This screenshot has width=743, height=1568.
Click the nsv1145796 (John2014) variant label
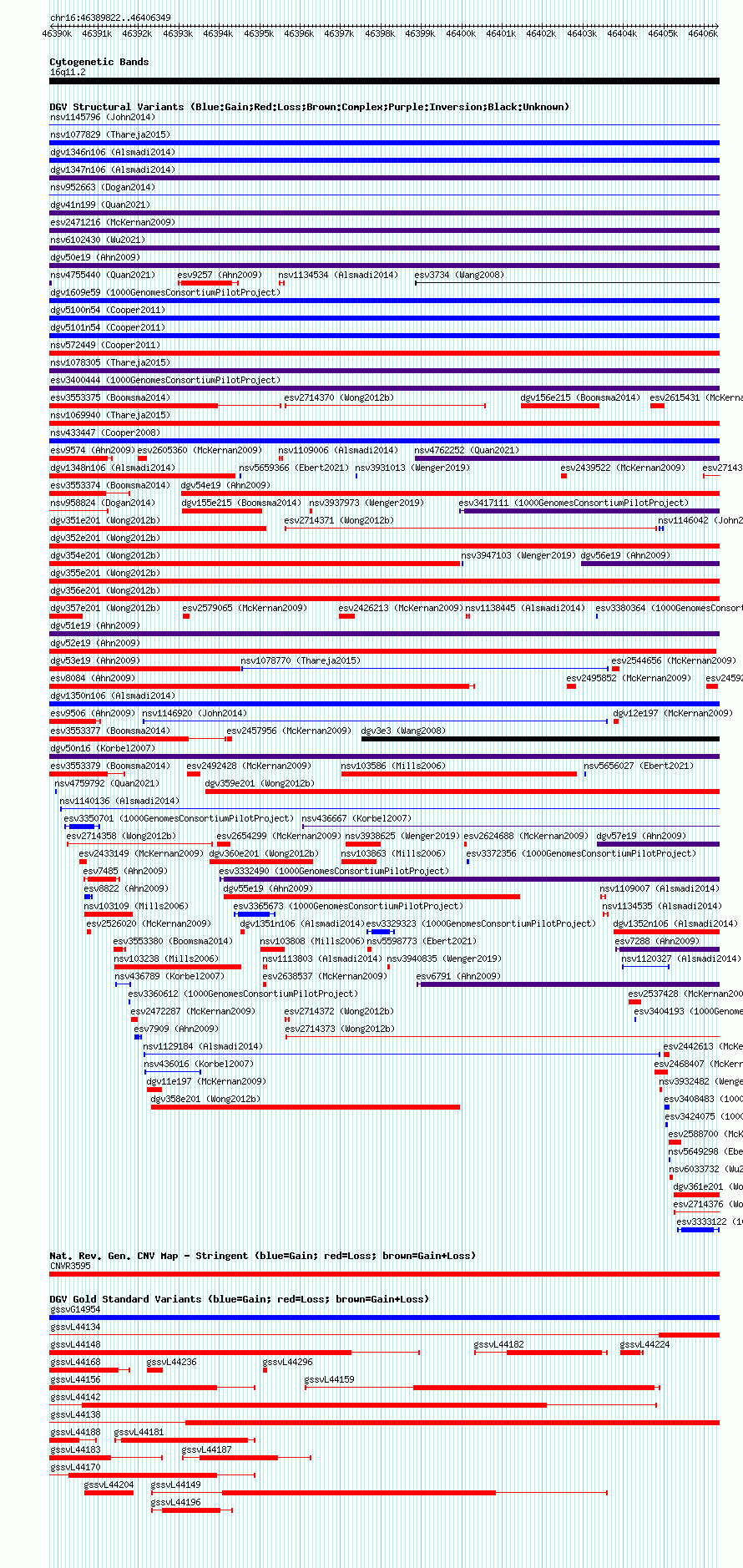click(102, 117)
